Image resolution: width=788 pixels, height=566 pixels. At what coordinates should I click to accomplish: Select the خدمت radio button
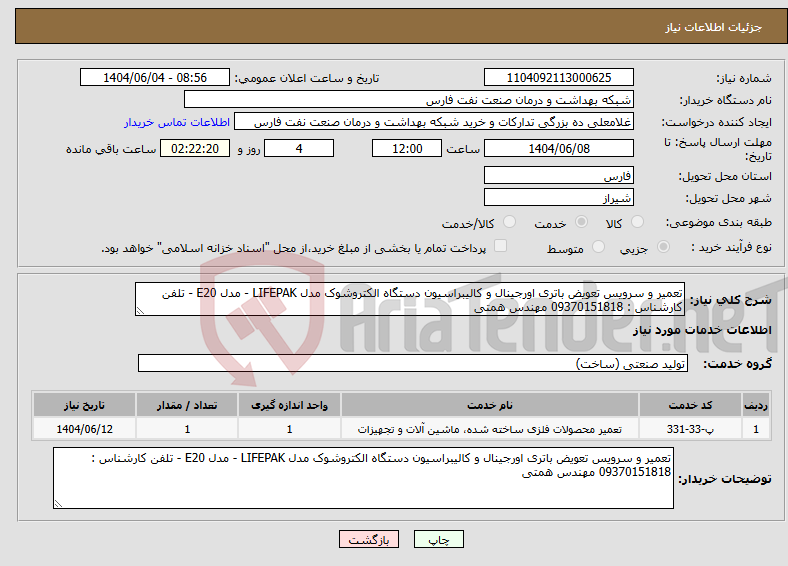(581, 222)
